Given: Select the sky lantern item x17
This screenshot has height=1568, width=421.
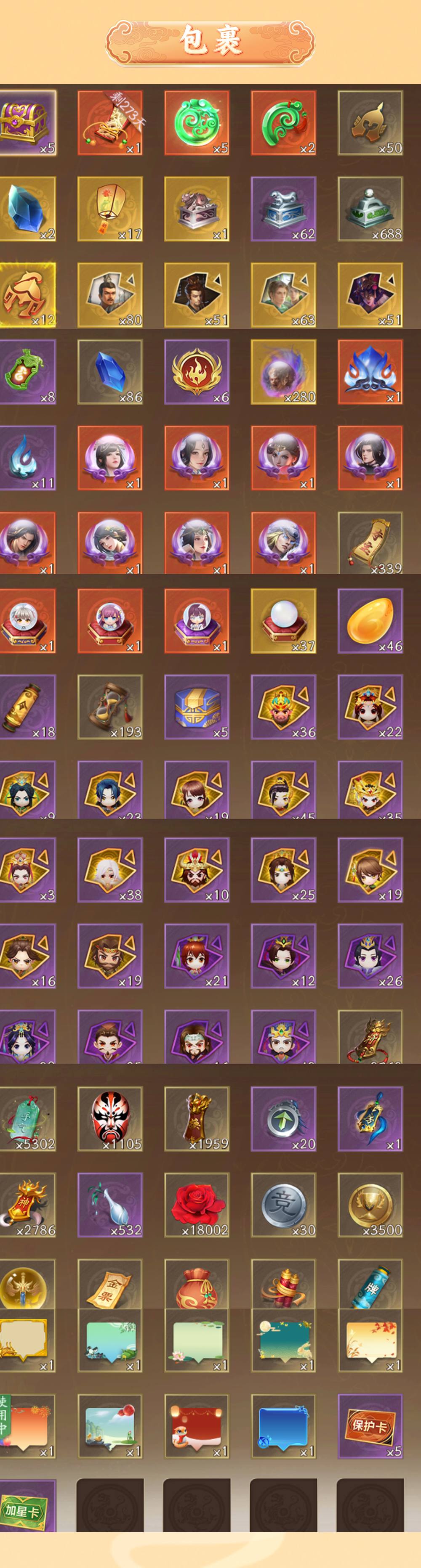Looking at the screenshot, I should click(109, 209).
